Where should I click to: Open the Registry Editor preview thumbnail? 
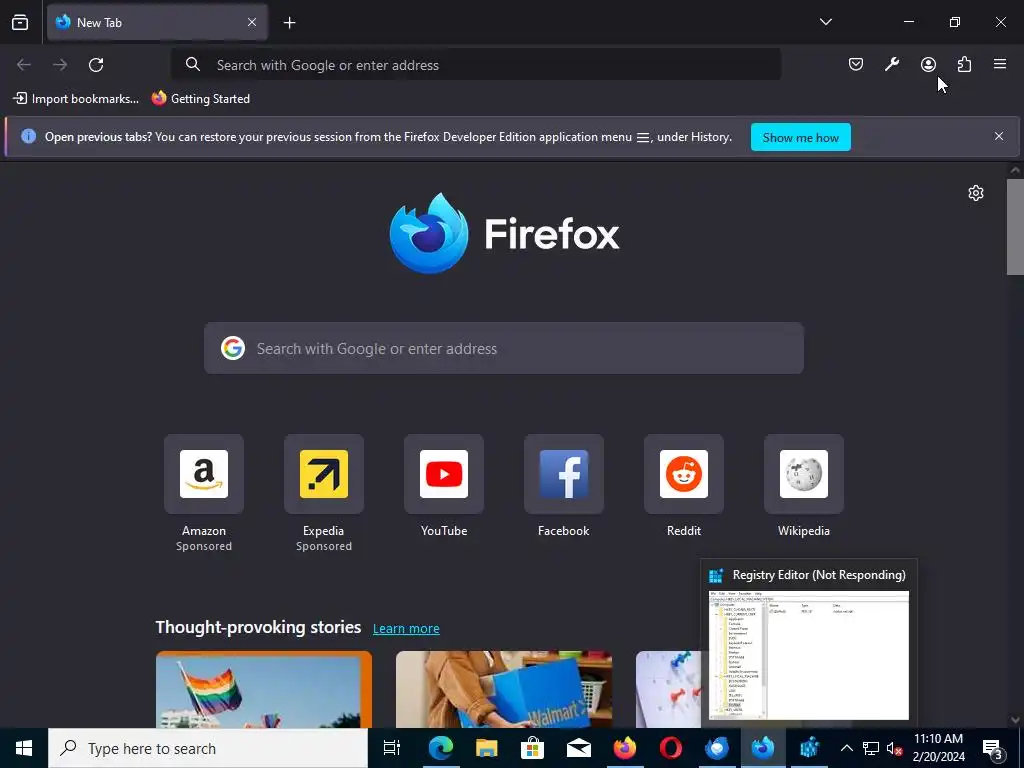click(x=808, y=655)
